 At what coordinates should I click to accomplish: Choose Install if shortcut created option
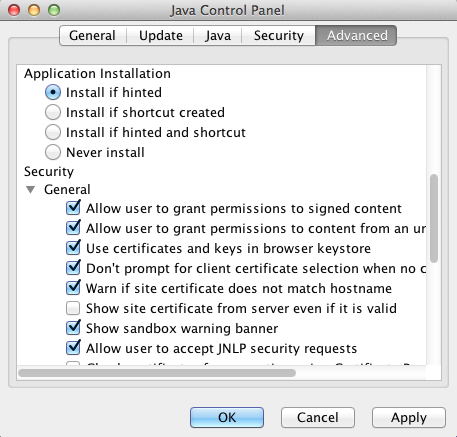tap(53, 112)
